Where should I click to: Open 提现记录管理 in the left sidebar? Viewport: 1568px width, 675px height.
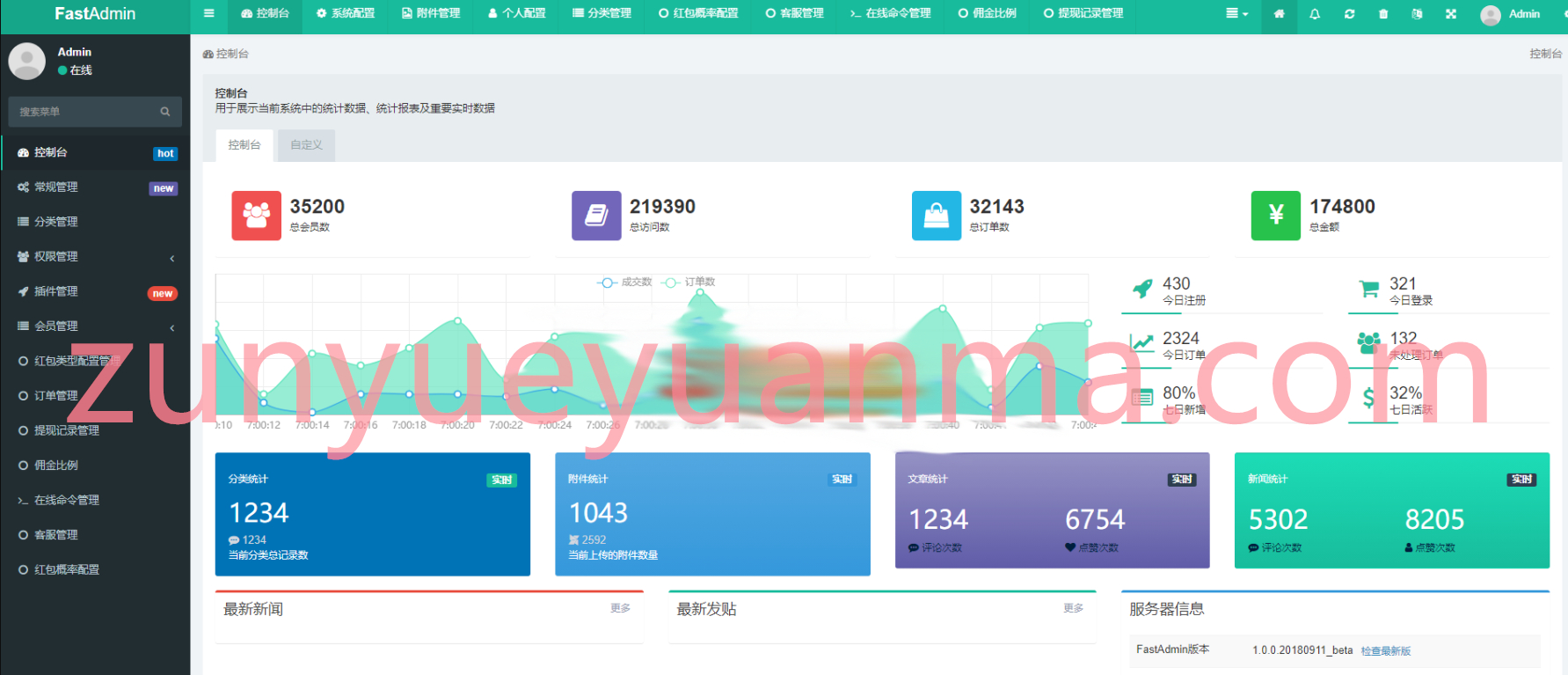pos(95,430)
